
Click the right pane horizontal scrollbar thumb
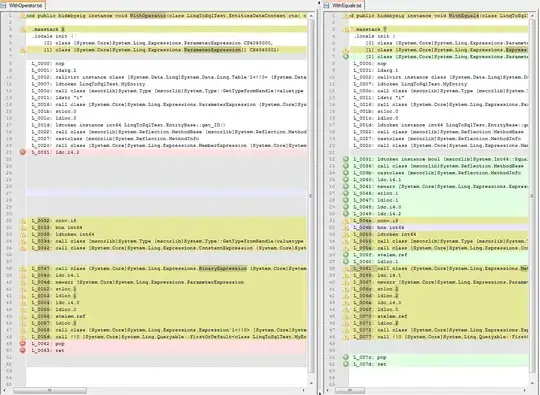pyautogui.click(x=350, y=390)
